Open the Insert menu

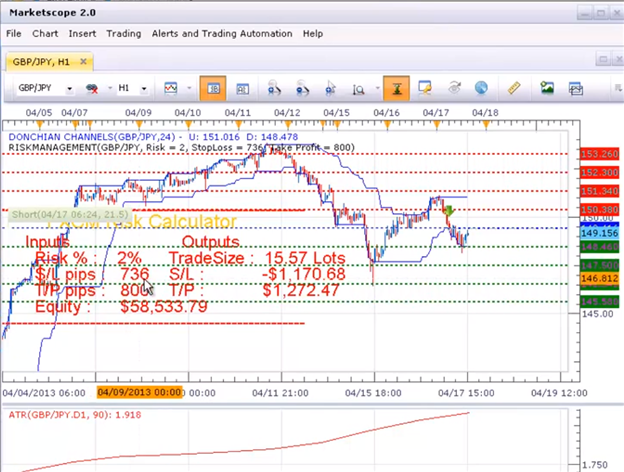(82, 34)
